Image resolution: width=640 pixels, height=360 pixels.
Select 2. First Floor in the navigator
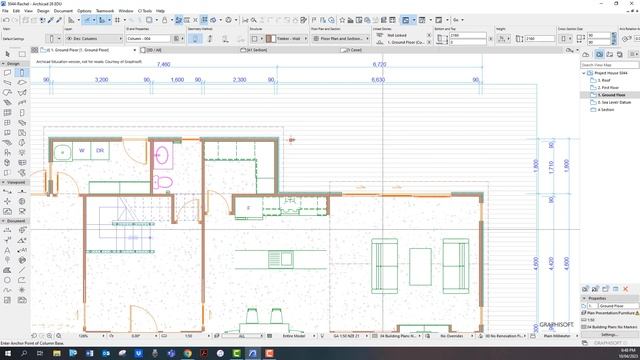pos(608,88)
